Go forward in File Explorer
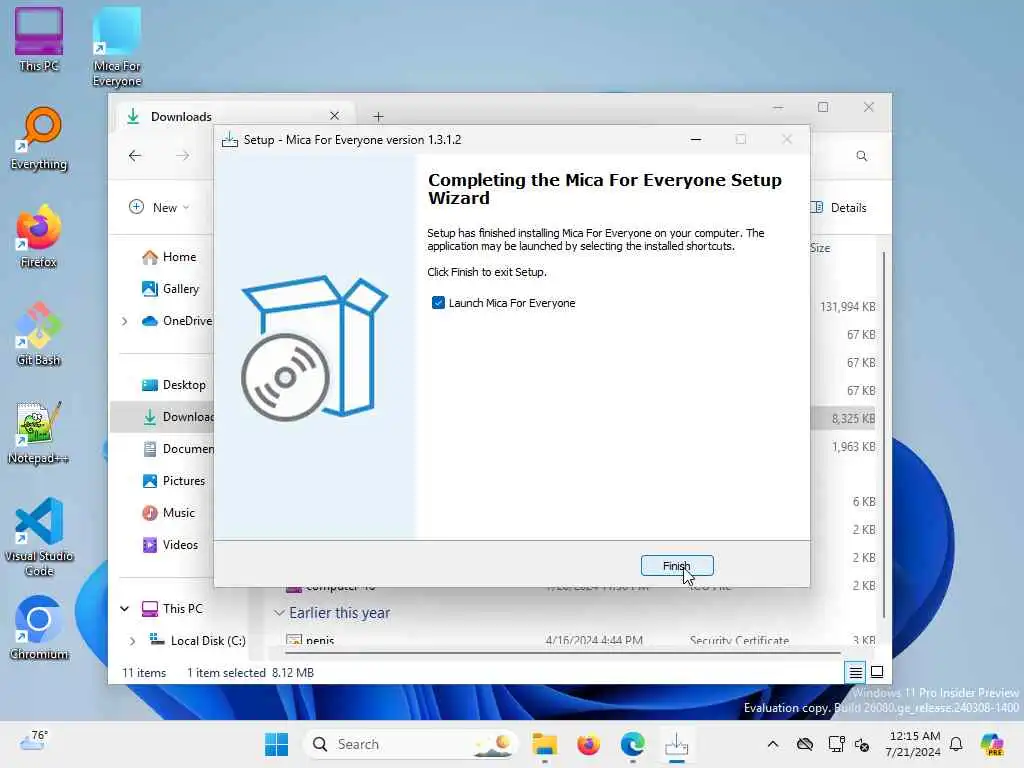This screenshot has width=1024, height=768. [183, 155]
